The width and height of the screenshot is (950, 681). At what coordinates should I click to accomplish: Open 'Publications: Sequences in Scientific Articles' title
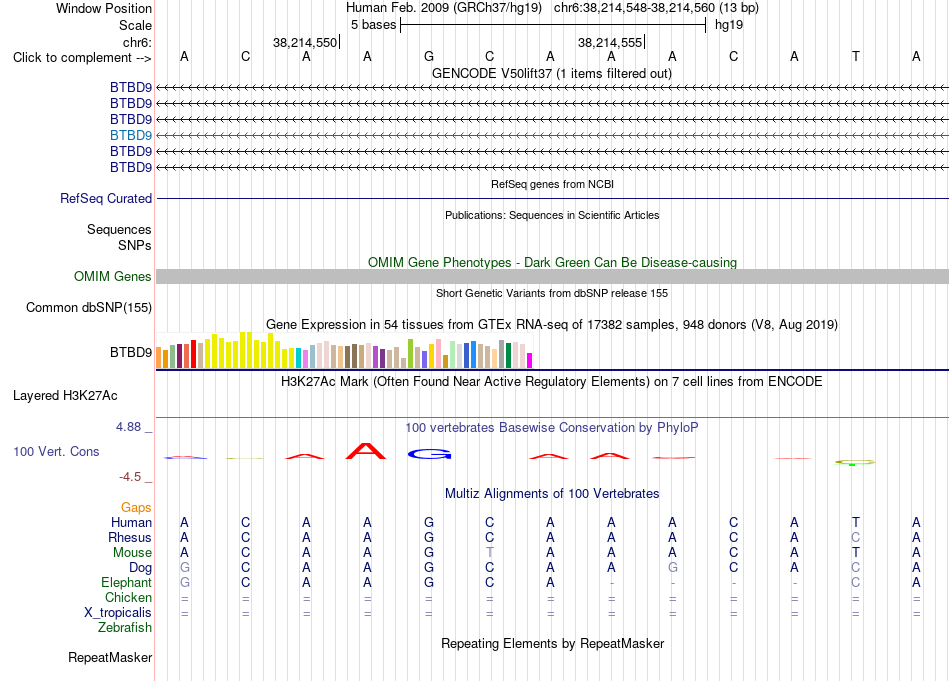coord(552,215)
